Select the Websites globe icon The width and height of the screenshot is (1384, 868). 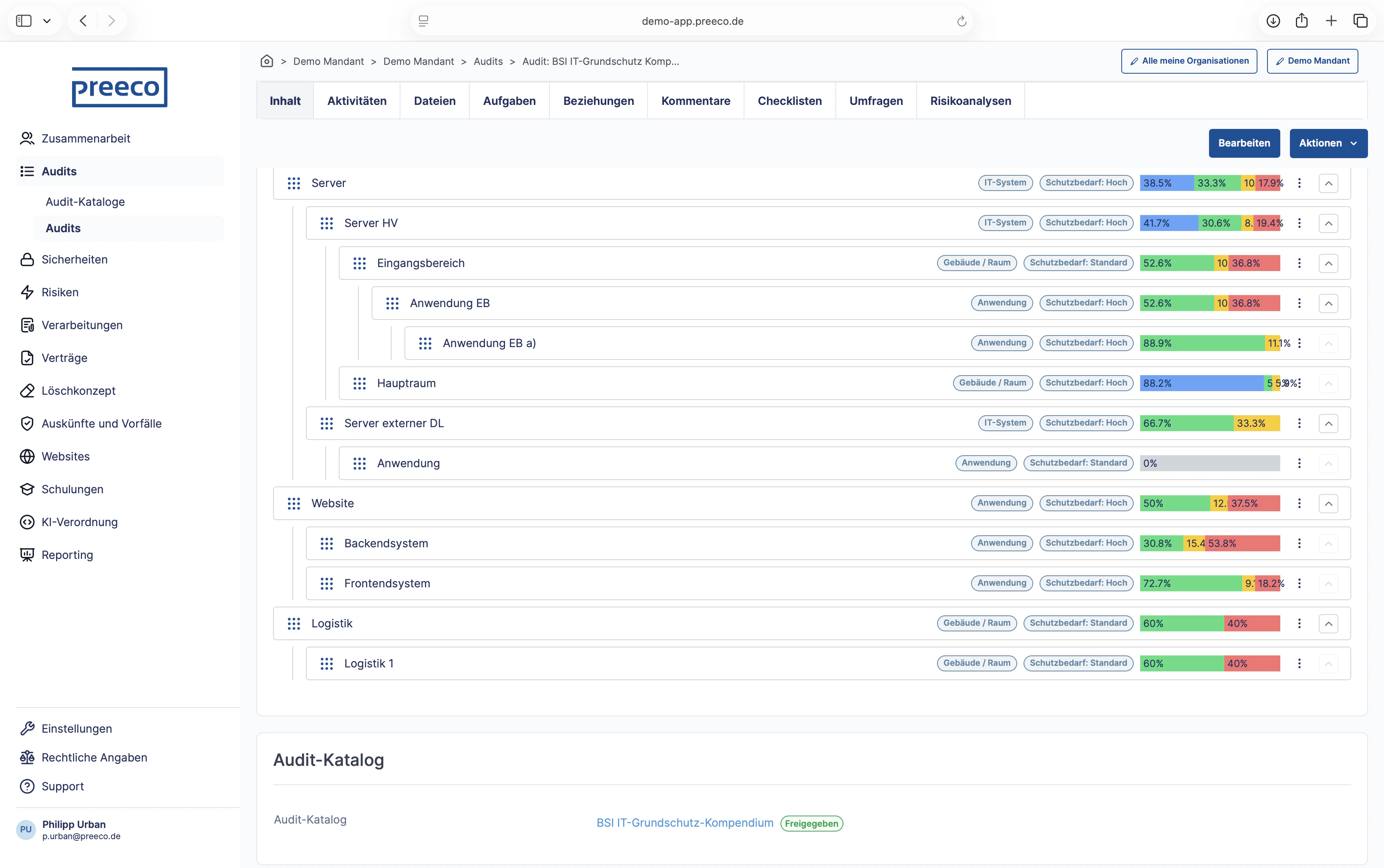(27, 456)
